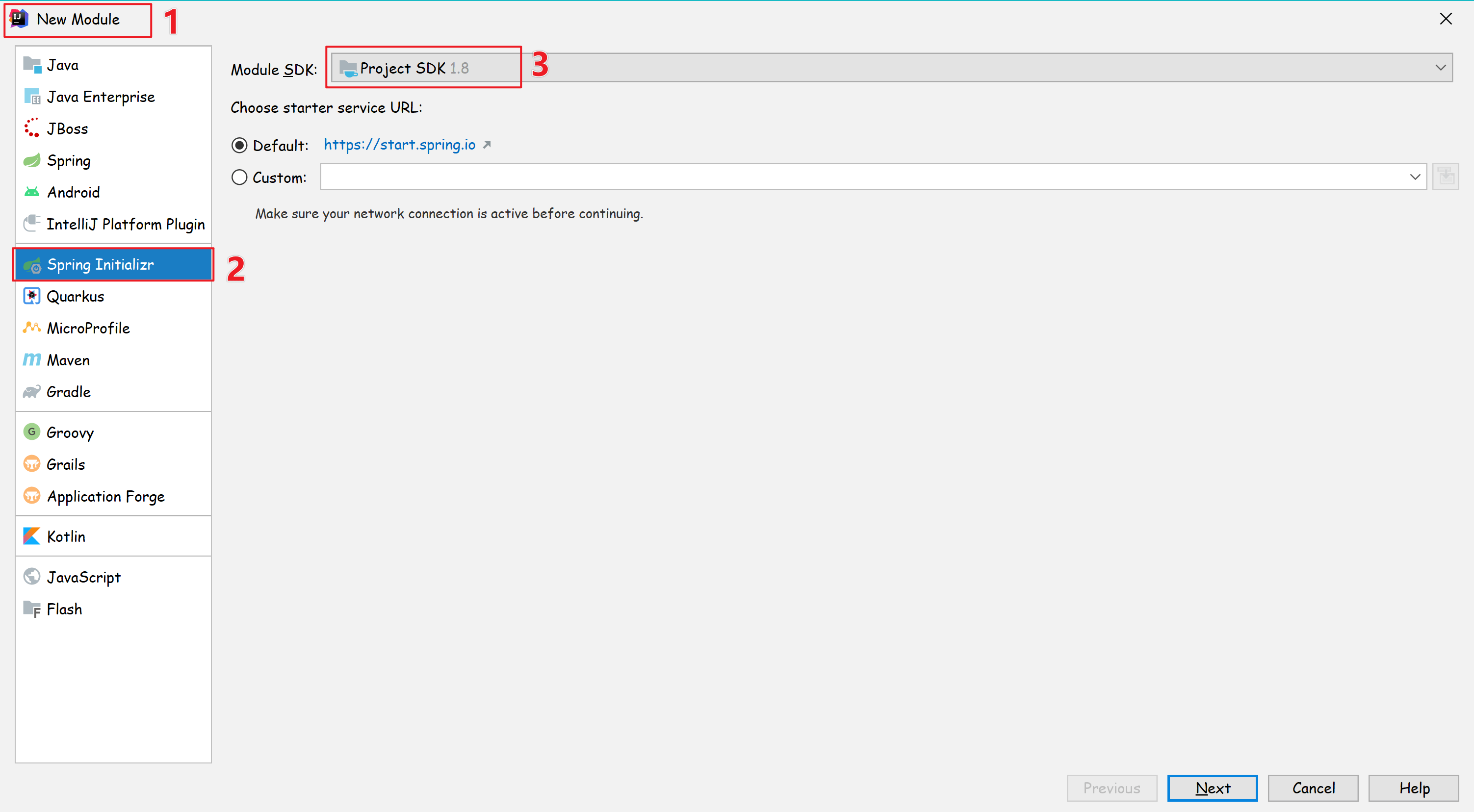
Task: Click the JBoss red dots icon
Action: pos(31,128)
